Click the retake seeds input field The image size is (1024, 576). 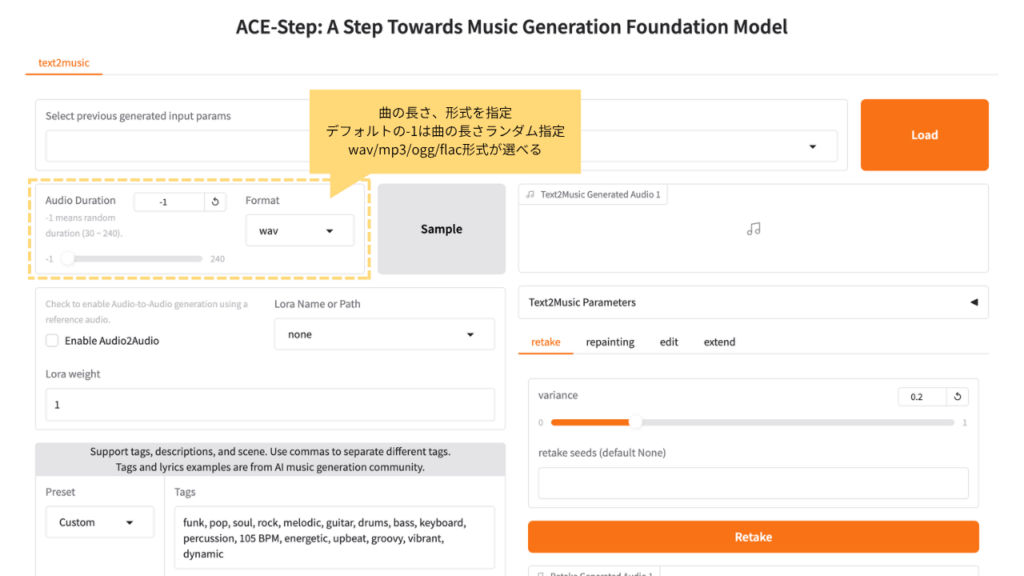point(753,483)
